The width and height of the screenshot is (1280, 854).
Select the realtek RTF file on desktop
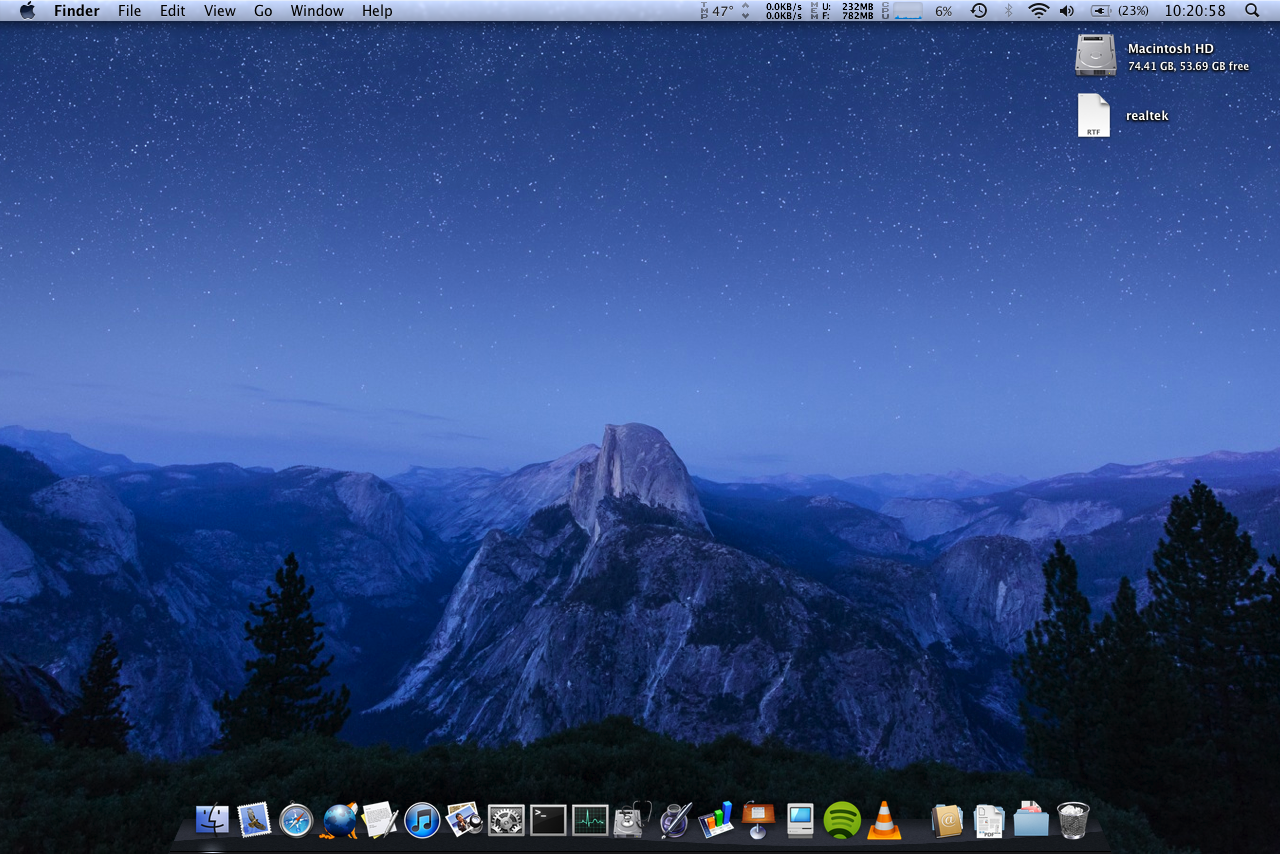pyautogui.click(x=1094, y=115)
